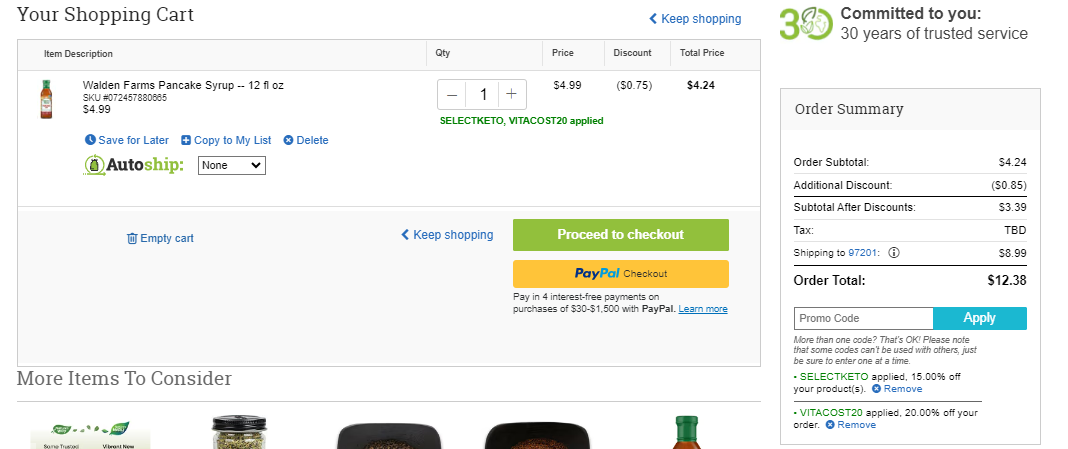Image resolution: width=1068 pixels, height=449 pixels.
Task: Open PayPal Learn more link
Action: point(703,309)
